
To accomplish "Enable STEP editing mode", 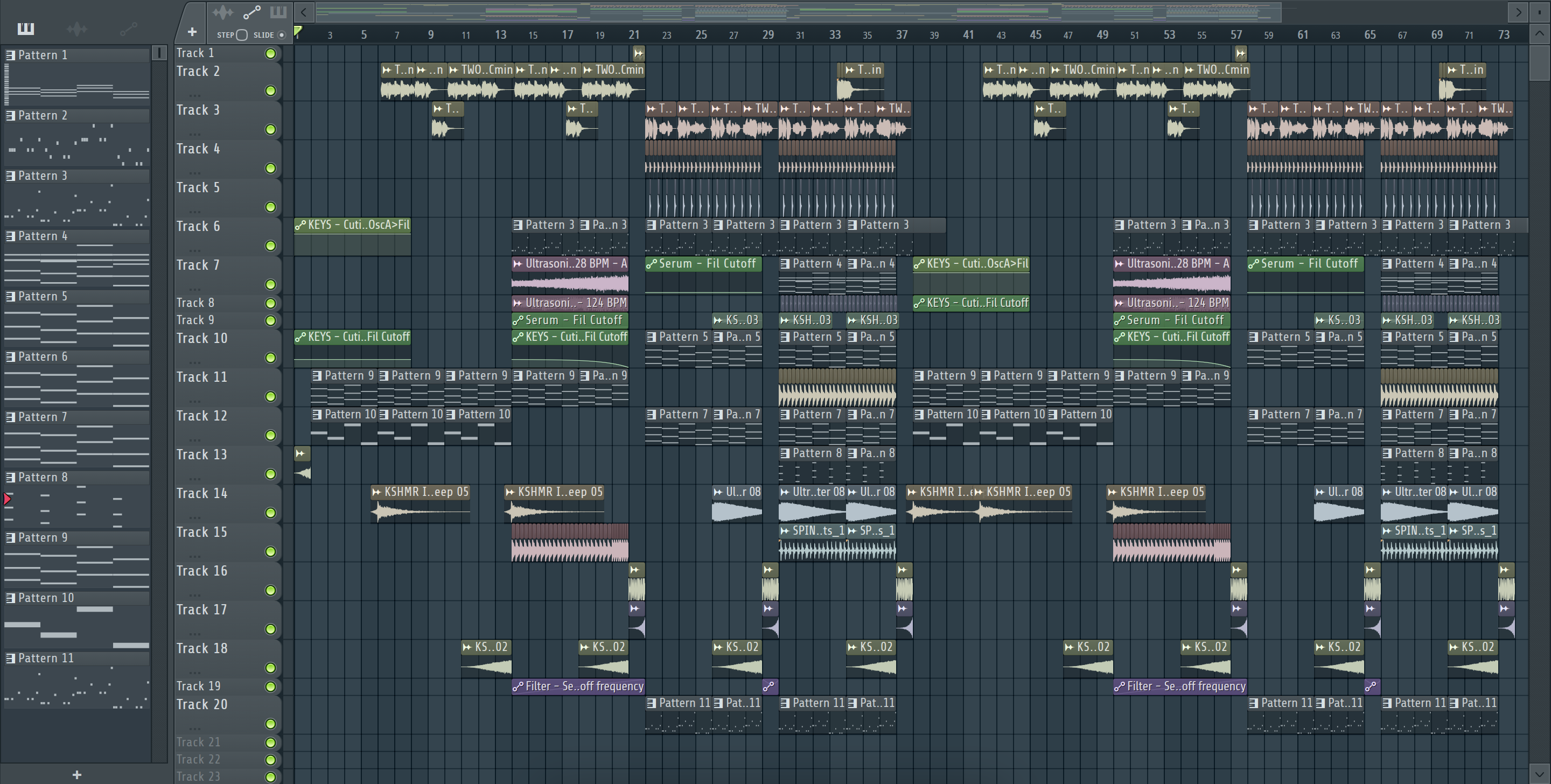I will (x=241, y=35).
